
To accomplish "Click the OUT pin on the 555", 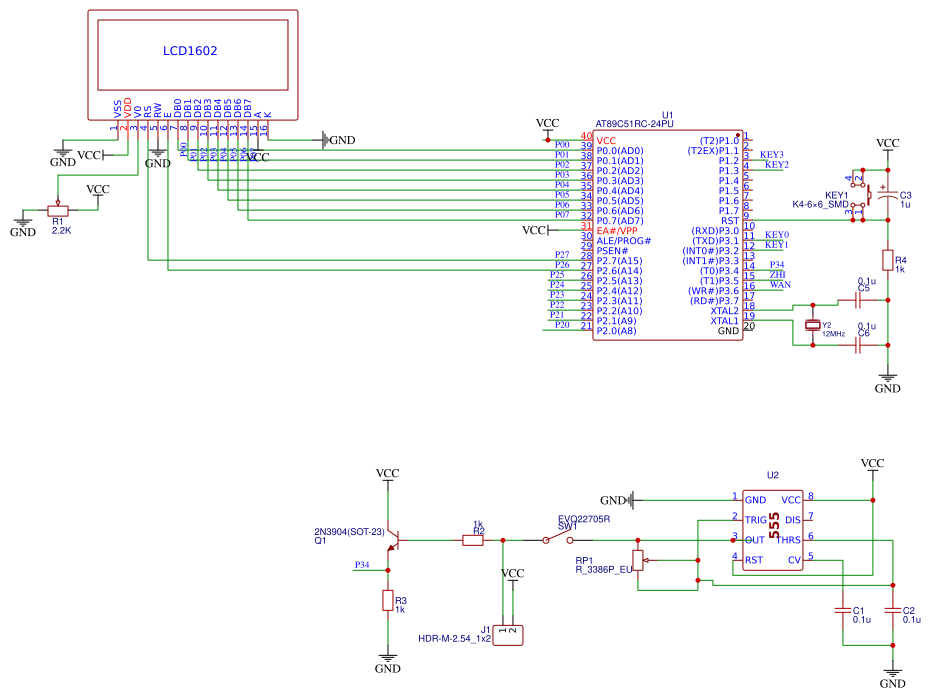I will [x=754, y=540].
